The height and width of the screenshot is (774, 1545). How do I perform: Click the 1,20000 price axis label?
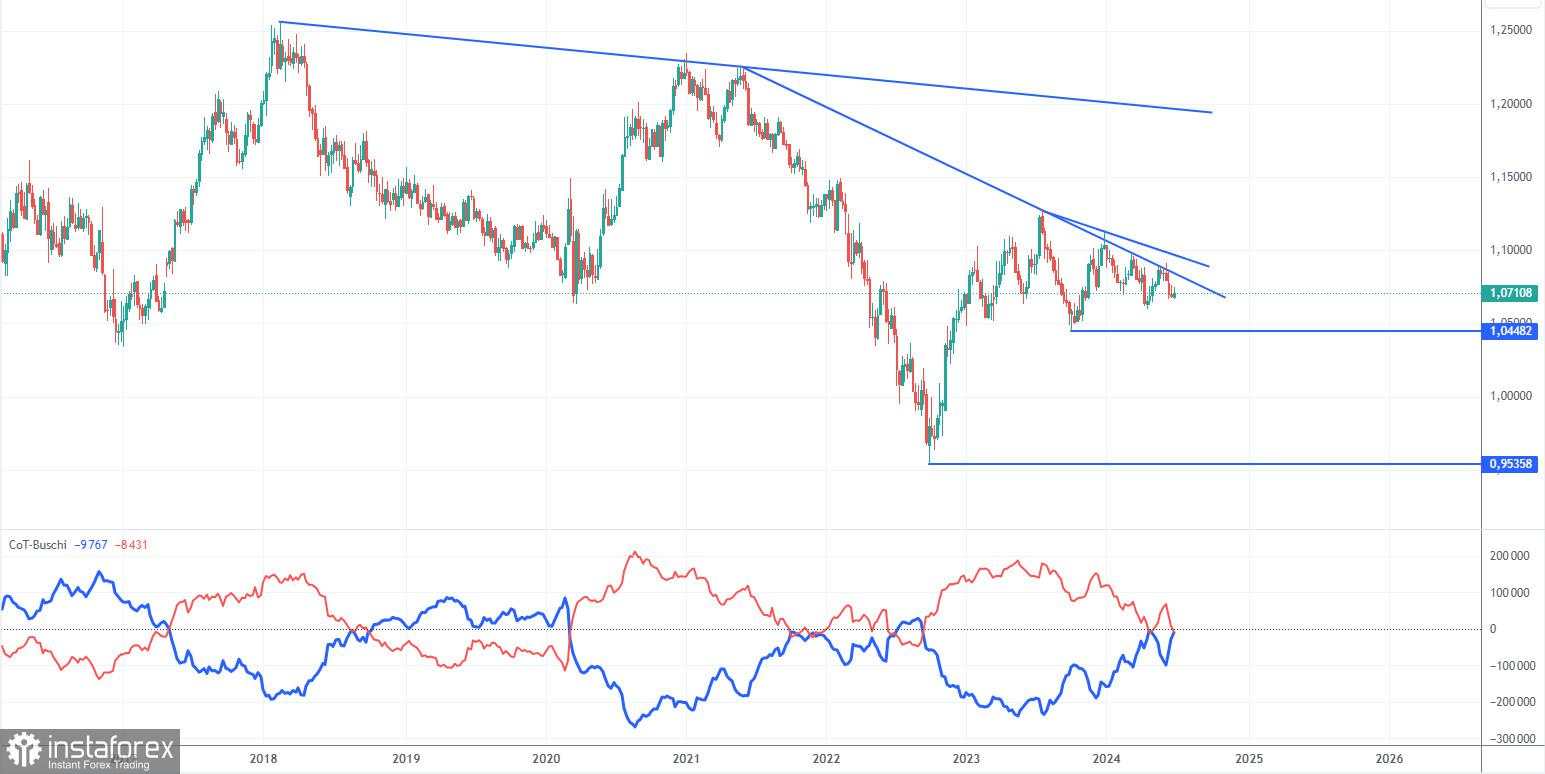(1510, 104)
